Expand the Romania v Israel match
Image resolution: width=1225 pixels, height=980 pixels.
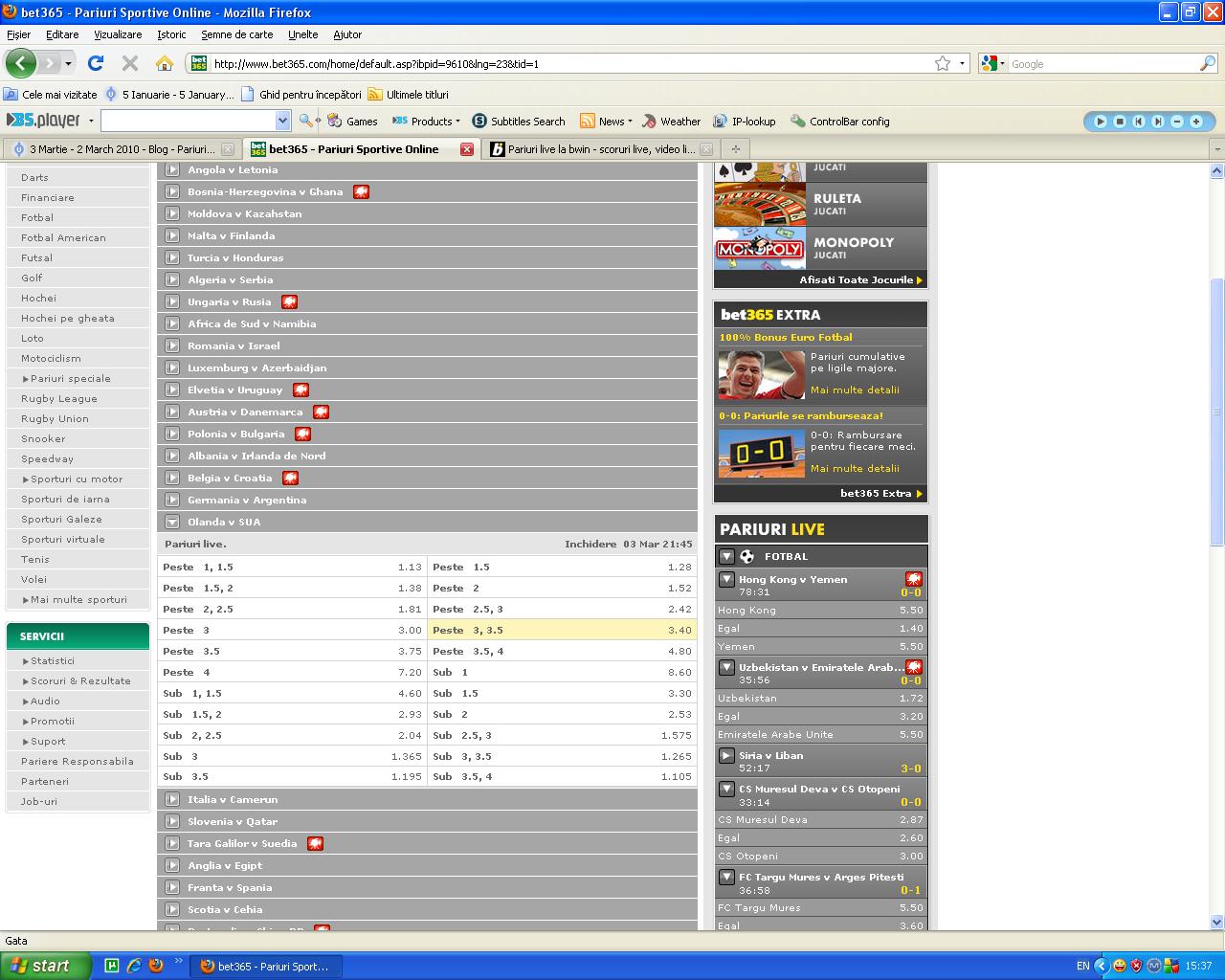[172, 345]
